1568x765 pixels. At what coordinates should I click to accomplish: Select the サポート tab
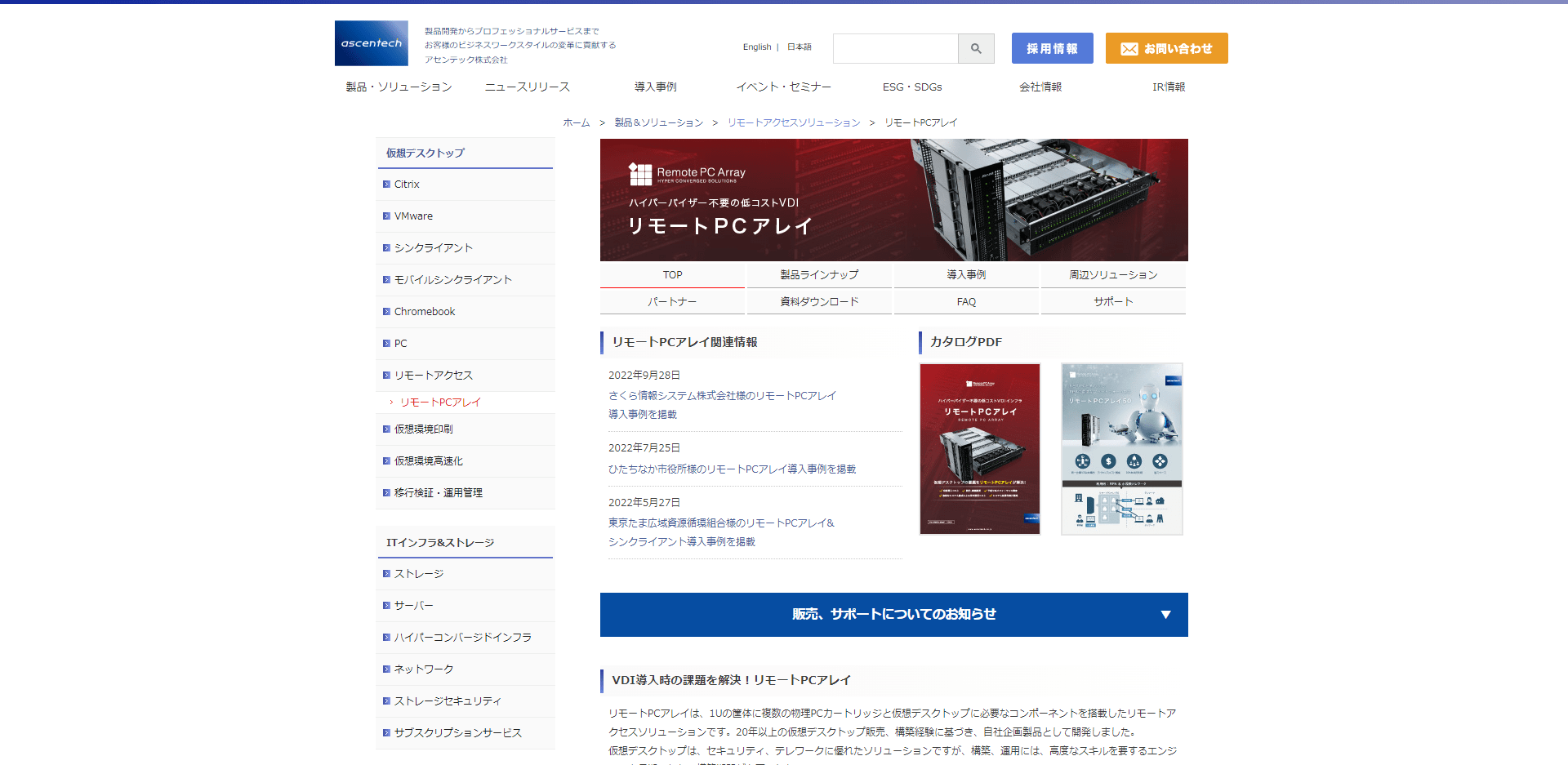click(1113, 302)
